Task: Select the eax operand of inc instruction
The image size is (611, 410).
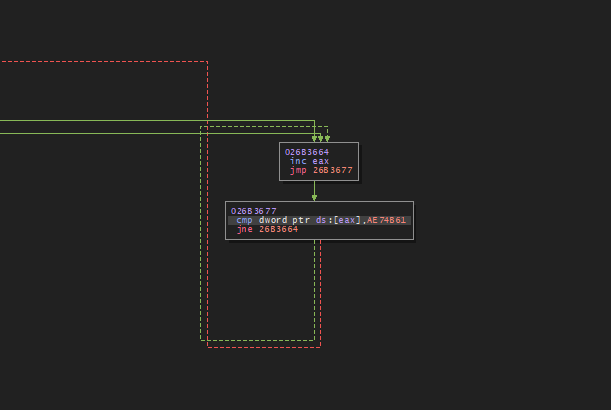Action: coord(320,161)
